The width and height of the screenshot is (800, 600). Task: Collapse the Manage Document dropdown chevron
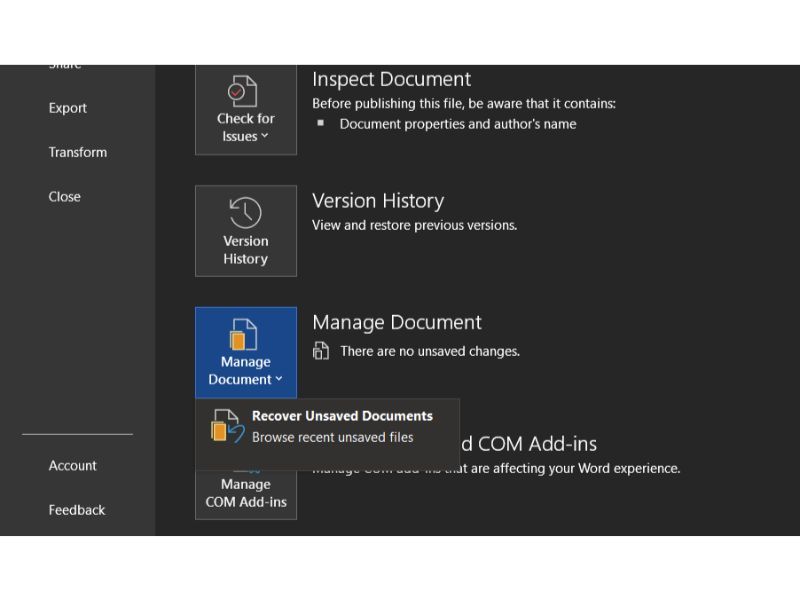click(279, 380)
